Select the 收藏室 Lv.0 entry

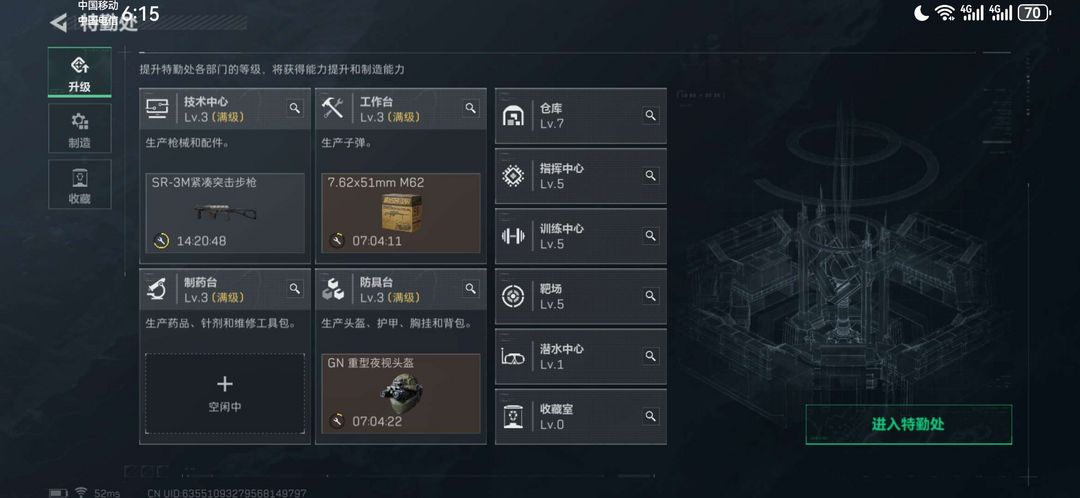(x=581, y=417)
